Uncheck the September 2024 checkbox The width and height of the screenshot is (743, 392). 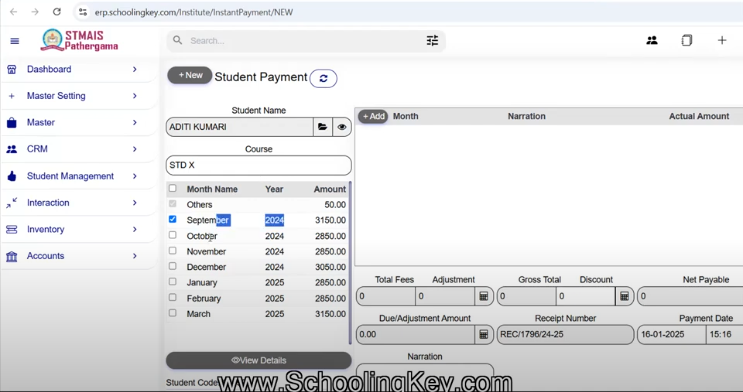[x=172, y=219]
